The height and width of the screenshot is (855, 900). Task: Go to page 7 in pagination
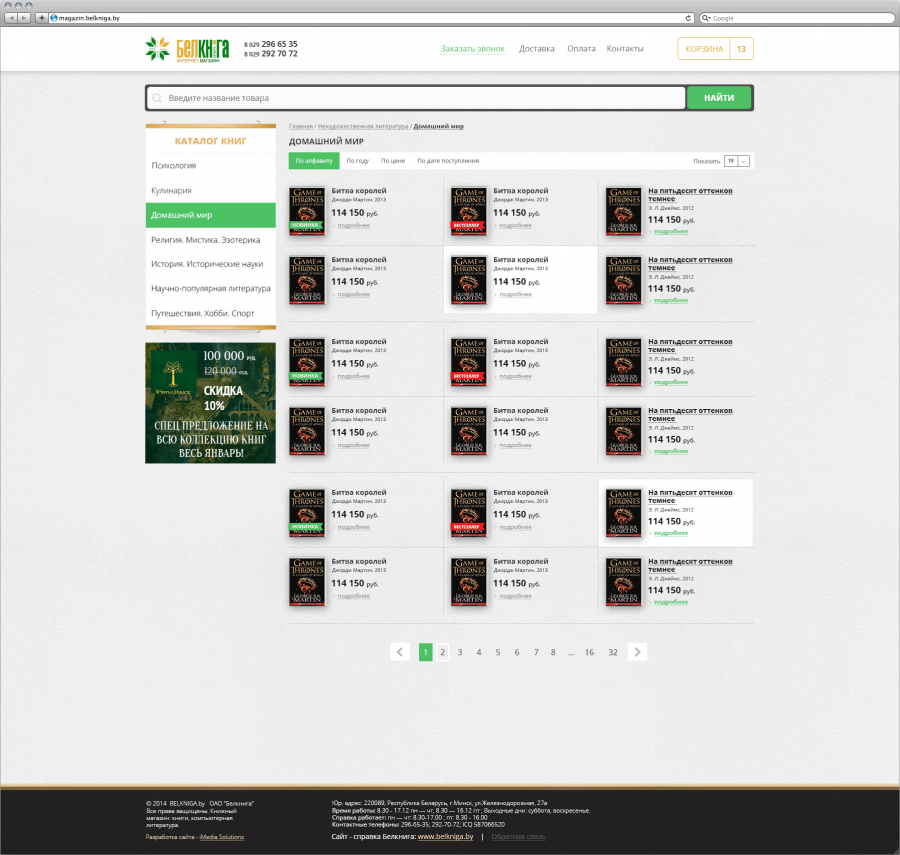tap(536, 652)
